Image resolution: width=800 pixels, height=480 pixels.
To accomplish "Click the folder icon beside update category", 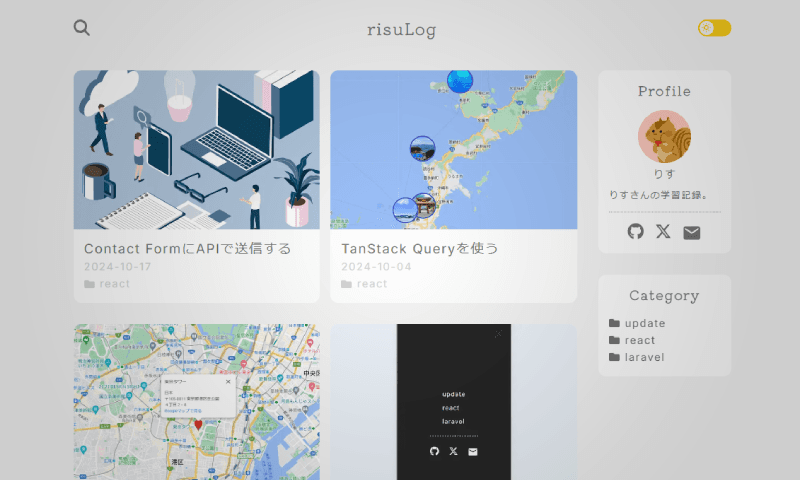I will click(614, 323).
